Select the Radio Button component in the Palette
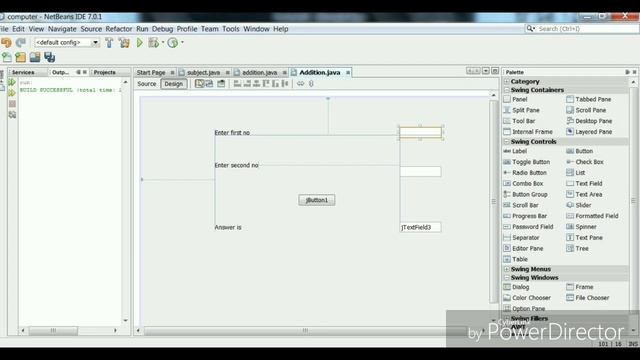Screen dimensions: 640x360 coord(525,173)
